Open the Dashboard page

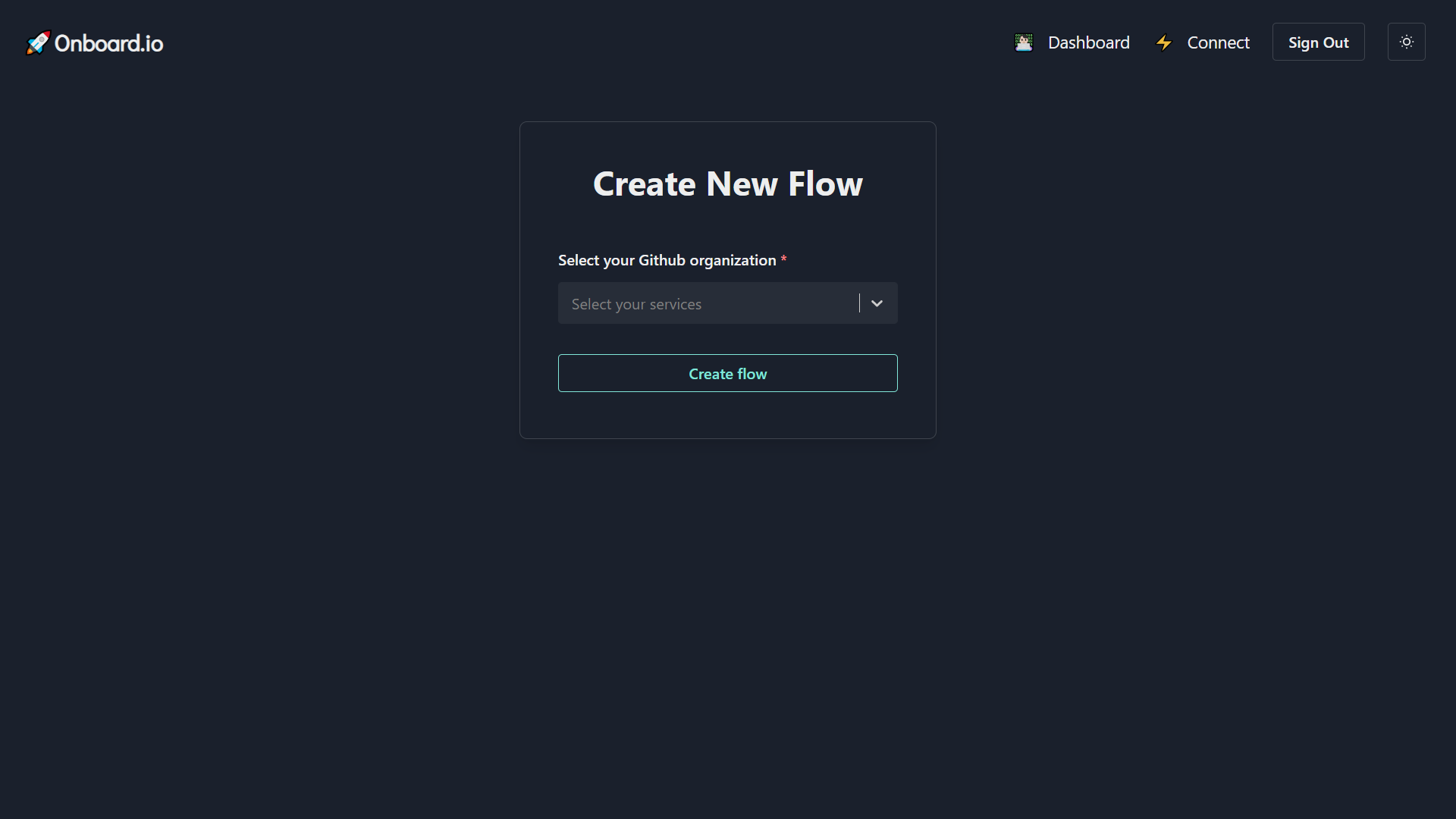pyautogui.click(x=1088, y=42)
